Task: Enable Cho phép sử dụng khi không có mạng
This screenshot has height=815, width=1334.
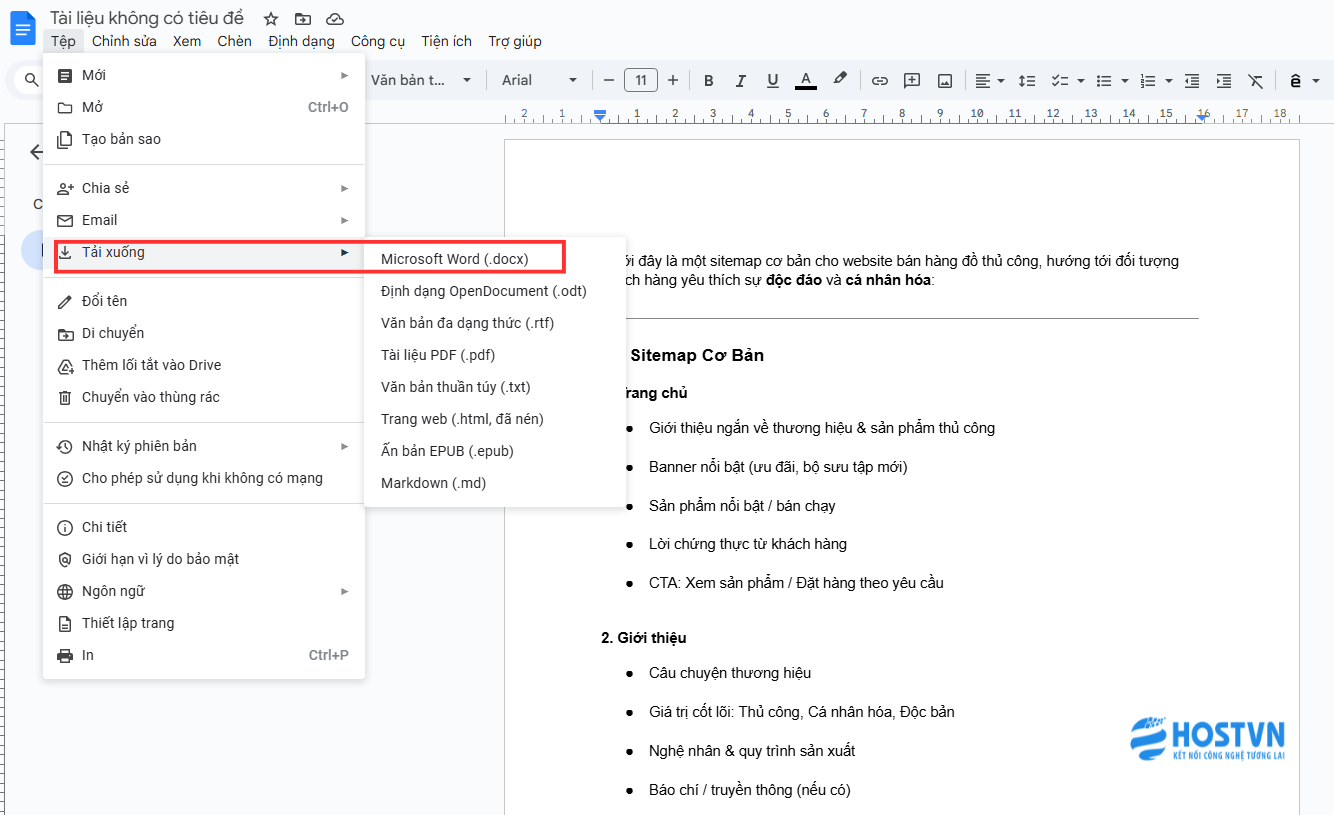Action: click(204, 478)
